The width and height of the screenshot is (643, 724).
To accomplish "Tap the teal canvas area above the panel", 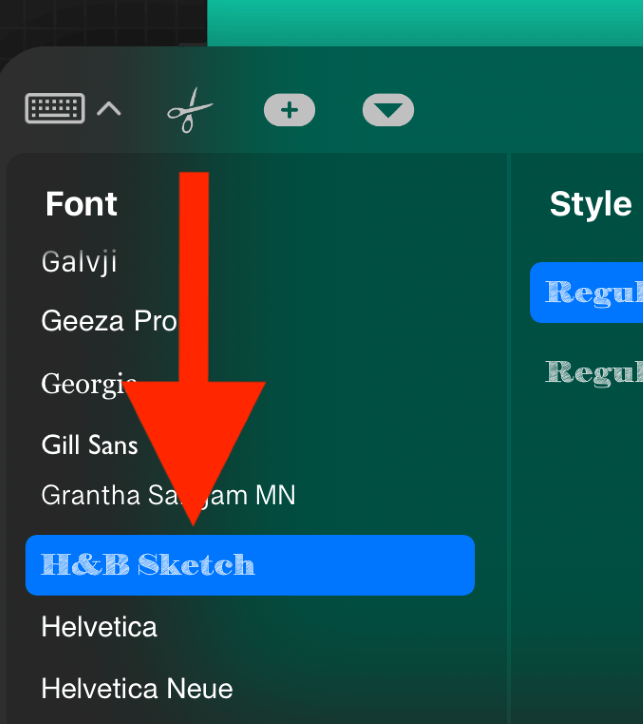I will (x=420, y=20).
